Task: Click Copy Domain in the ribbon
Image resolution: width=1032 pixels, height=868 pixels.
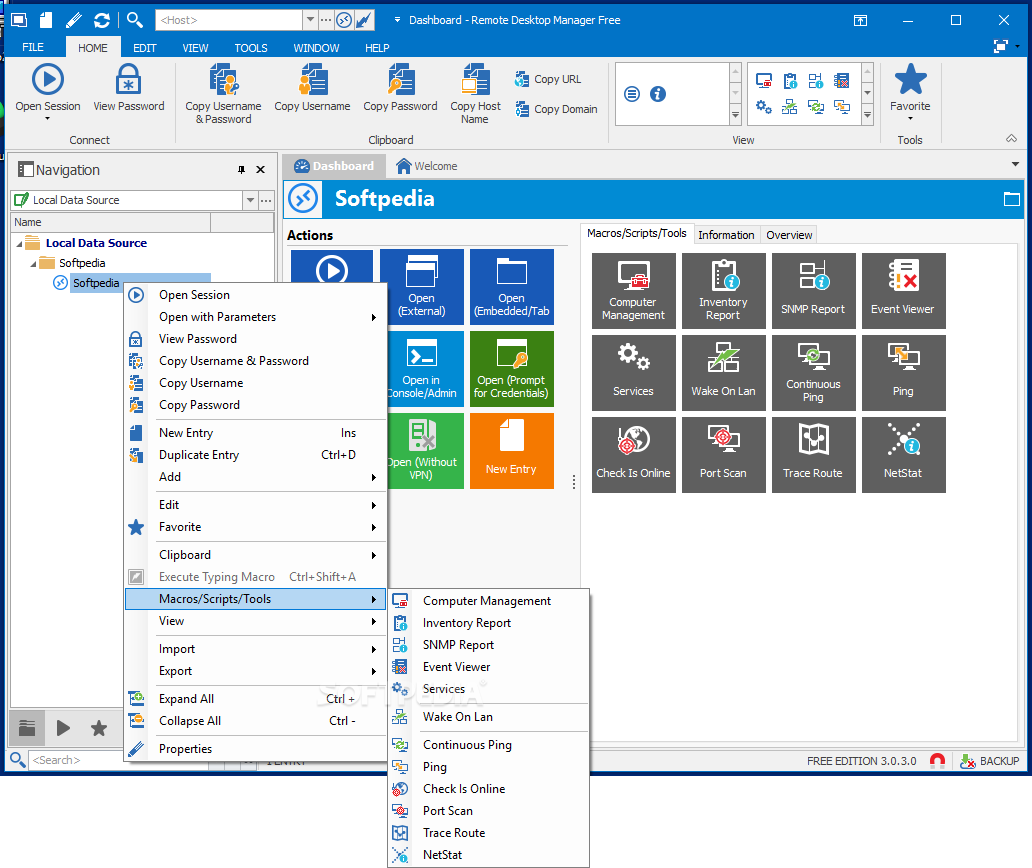Action: [556, 109]
